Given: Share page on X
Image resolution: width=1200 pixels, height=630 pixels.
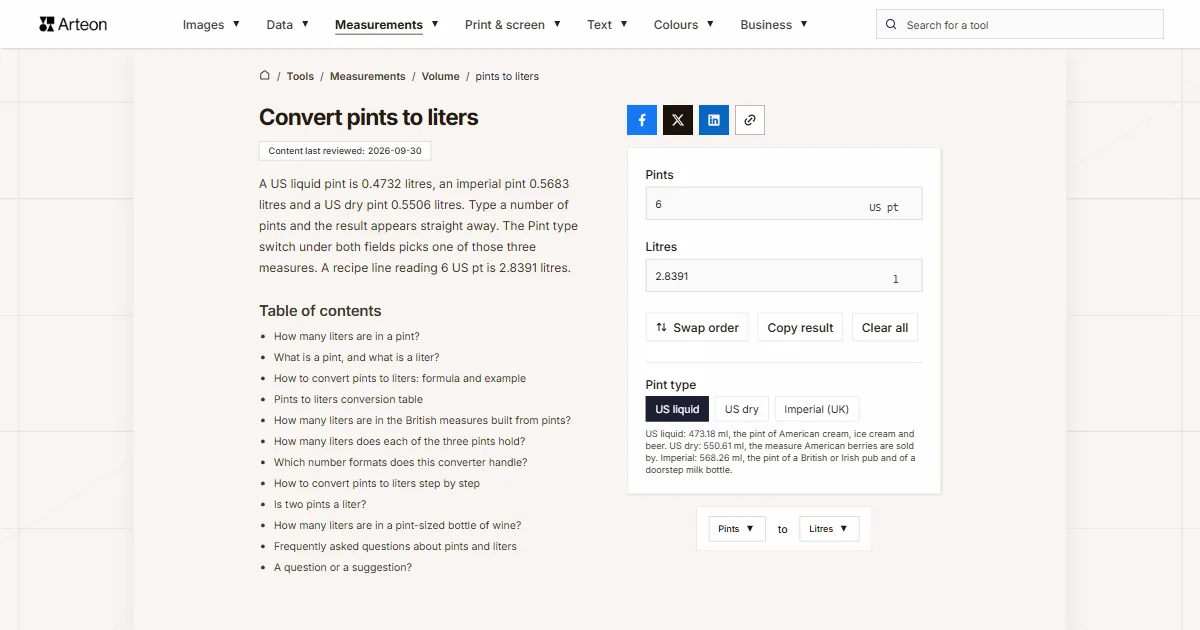Looking at the screenshot, I should coord(678,120).
